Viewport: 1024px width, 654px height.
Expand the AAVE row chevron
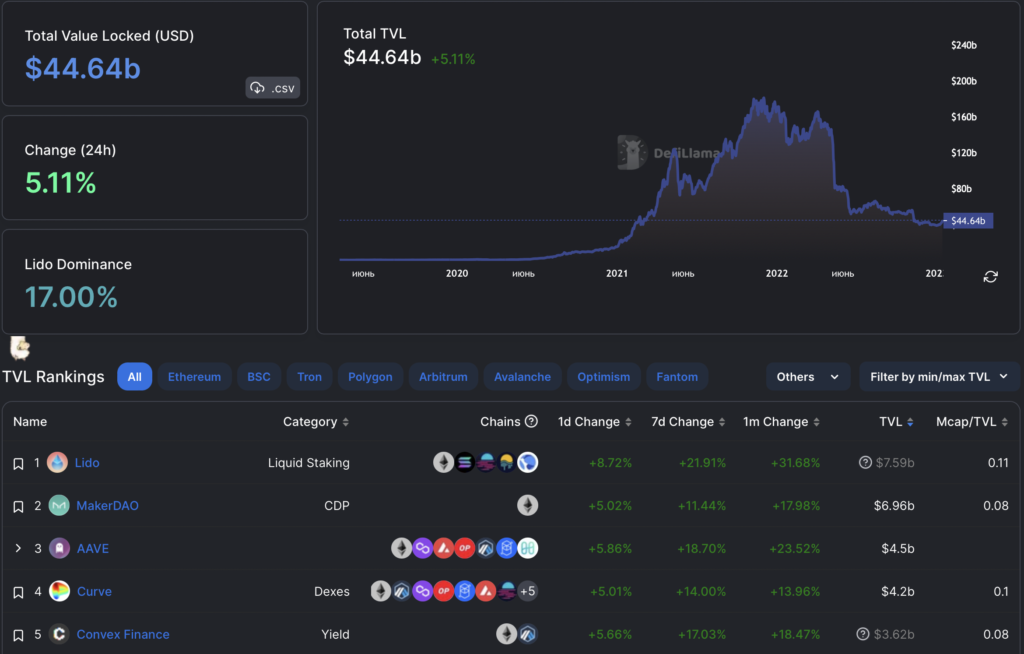[x=18, y=548]
